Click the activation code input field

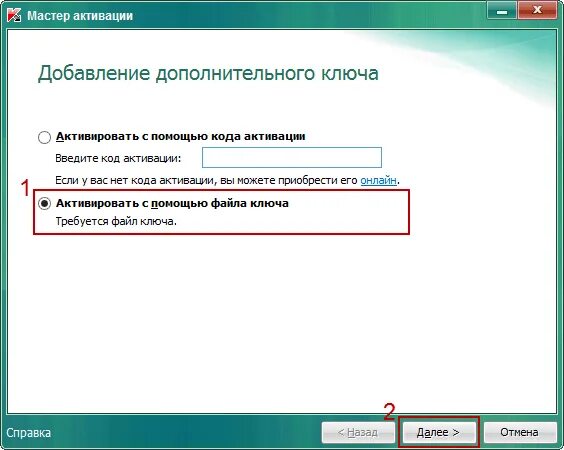[292, 157]
